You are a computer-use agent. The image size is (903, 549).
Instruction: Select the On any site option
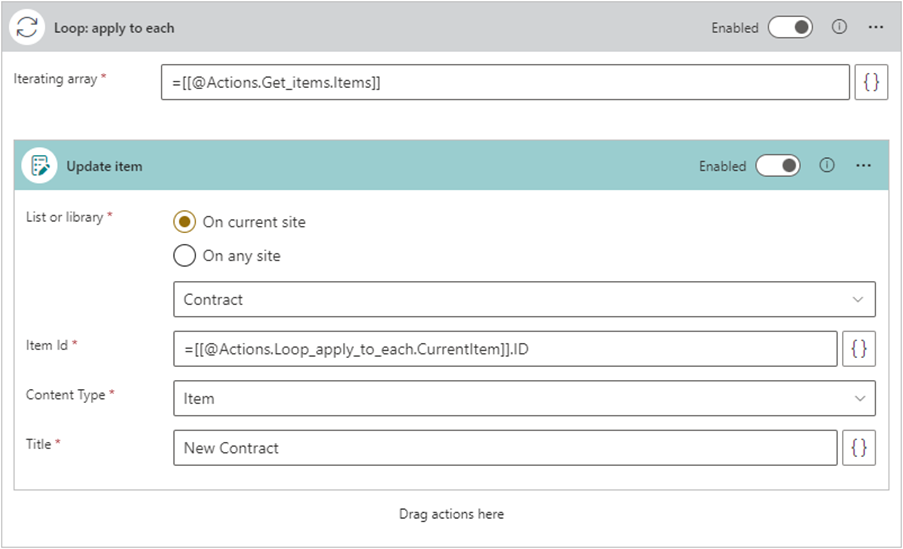click(x=185, y=256)
